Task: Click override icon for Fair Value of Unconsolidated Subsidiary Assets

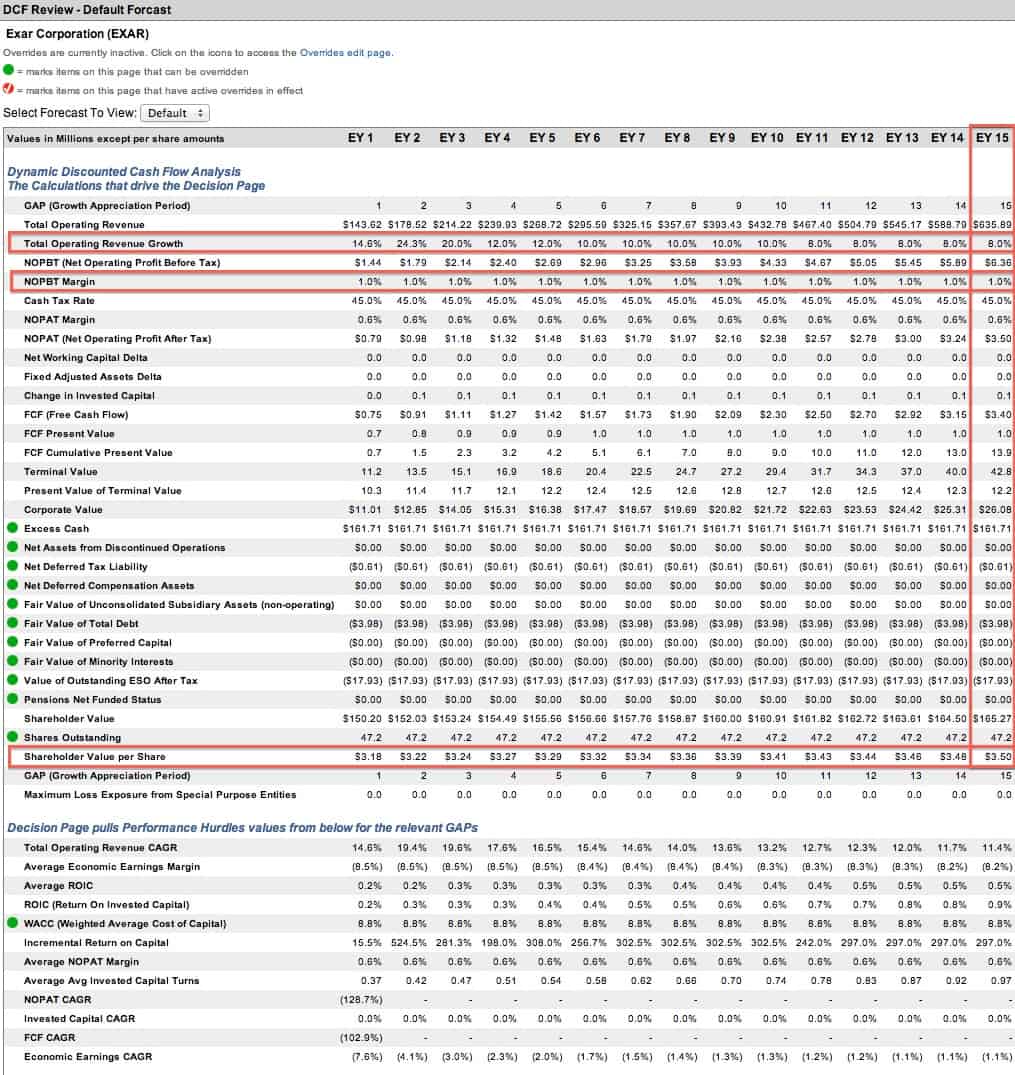Action: [12, 604]
